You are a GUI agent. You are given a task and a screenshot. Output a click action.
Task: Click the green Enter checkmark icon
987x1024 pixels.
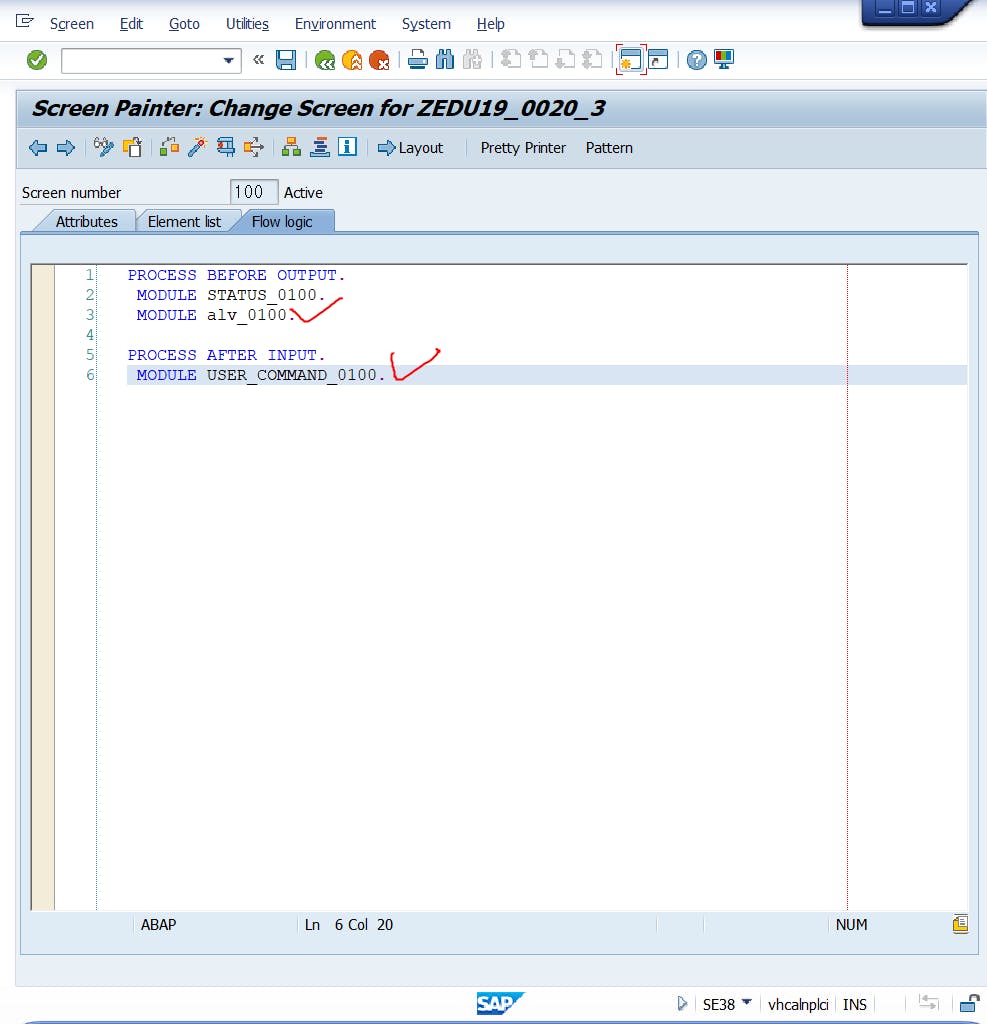(37, 60)
